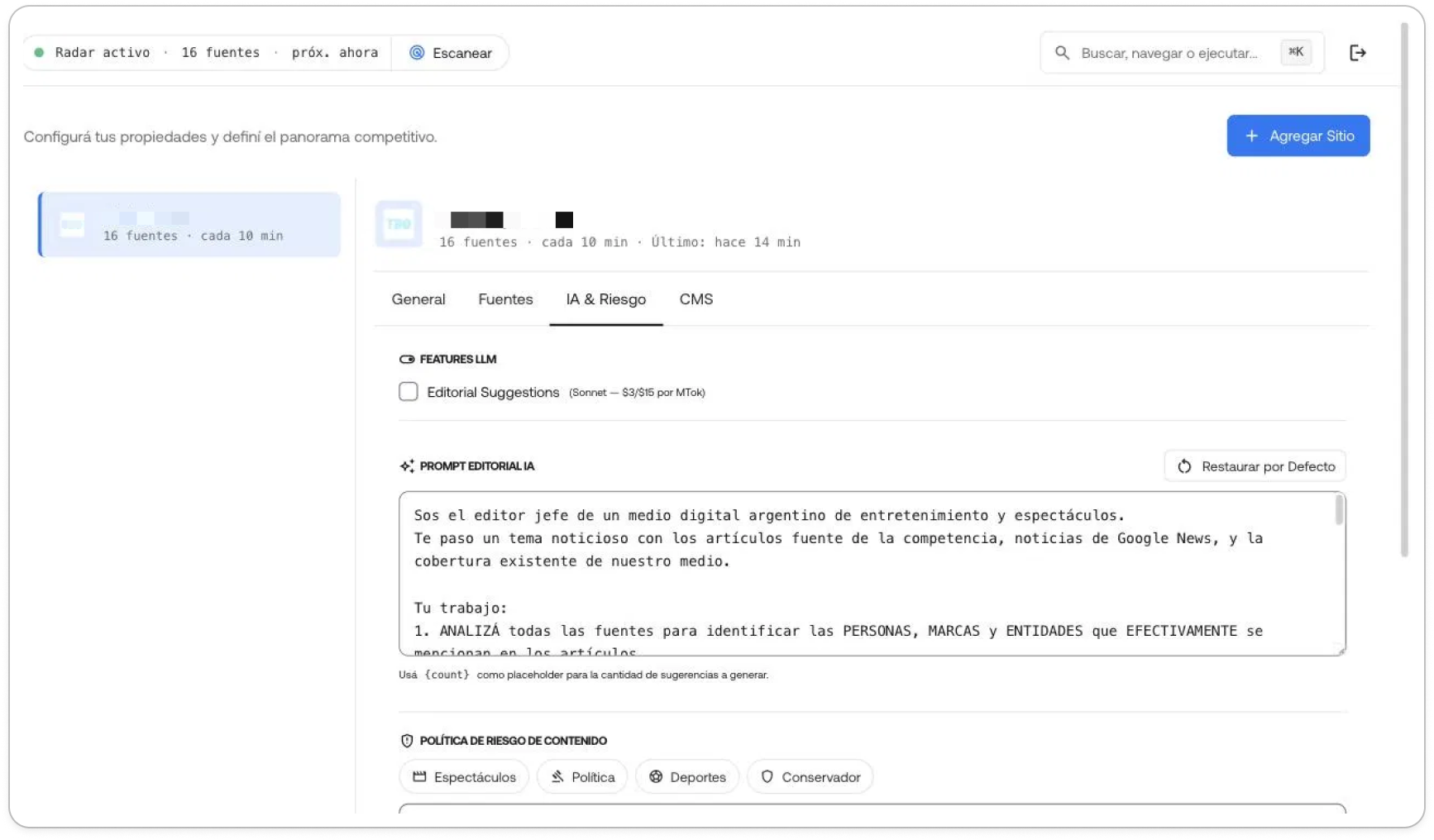Viewport: 1434px width, 840px height.
Task: Click the shield icon beside Política de Riesgo
Action: click(407, 741)
